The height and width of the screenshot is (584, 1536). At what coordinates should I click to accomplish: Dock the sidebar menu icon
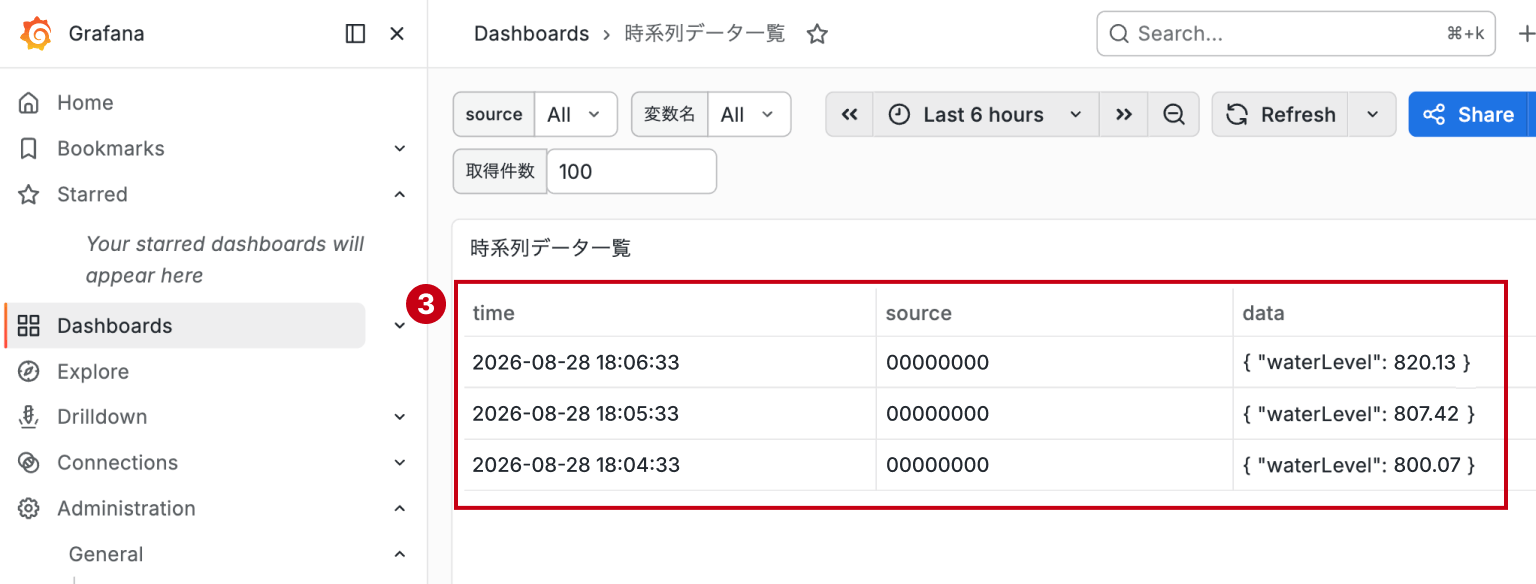(355, 34)
